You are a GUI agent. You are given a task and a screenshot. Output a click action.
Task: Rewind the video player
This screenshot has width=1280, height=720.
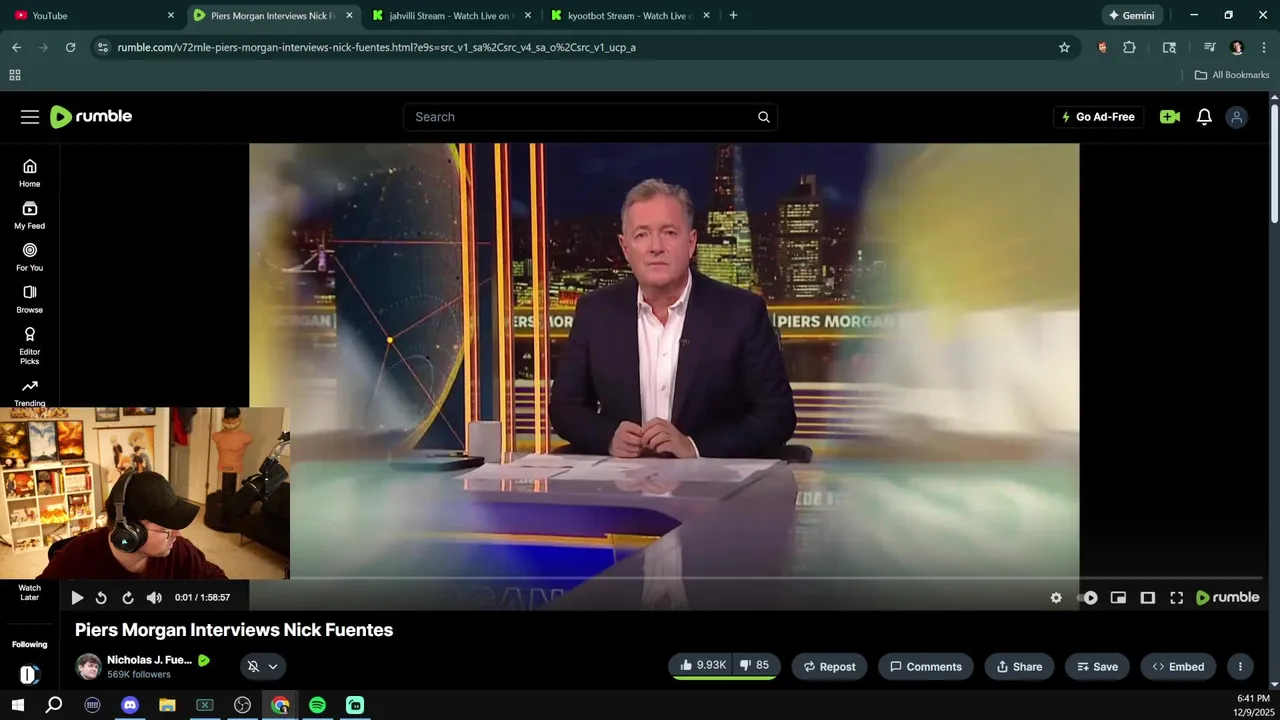pos(101,598)
